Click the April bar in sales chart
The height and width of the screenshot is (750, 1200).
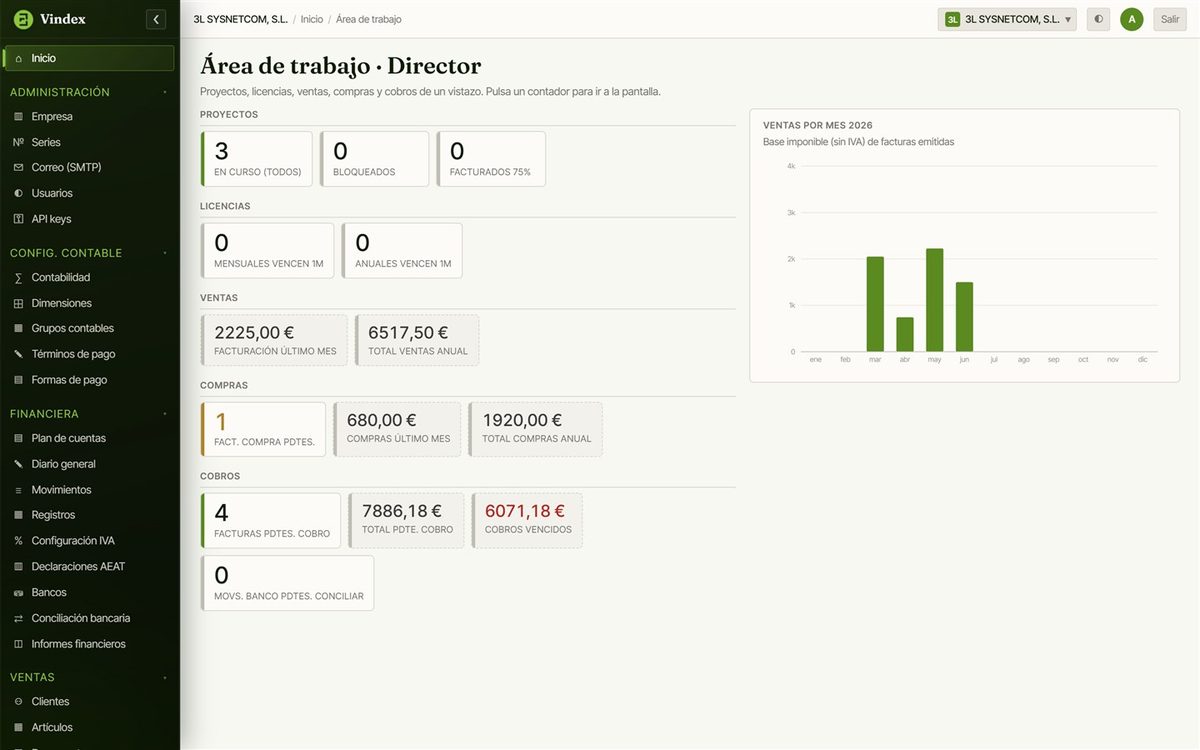[x=905, y=335]
